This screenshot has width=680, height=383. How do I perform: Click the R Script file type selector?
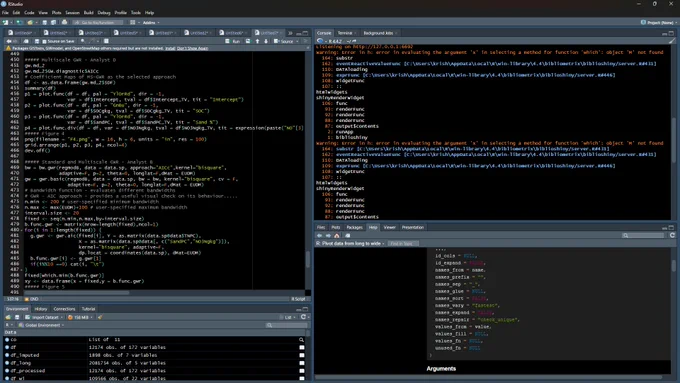tap(299, 299)
